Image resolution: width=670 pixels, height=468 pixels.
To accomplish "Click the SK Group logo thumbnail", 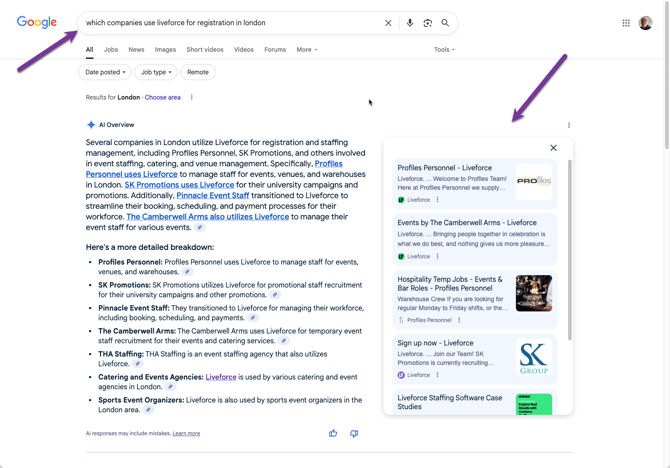I will pos(534,357).
